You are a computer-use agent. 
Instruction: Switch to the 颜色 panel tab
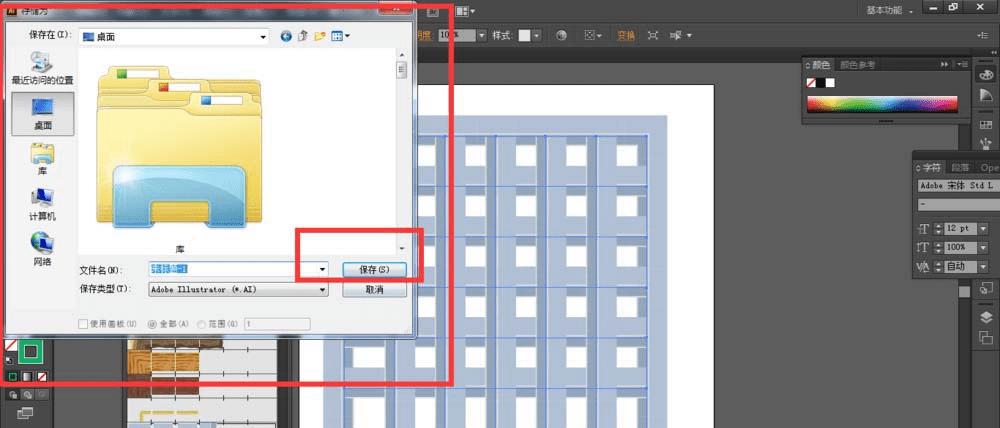(x=821, y=65)
